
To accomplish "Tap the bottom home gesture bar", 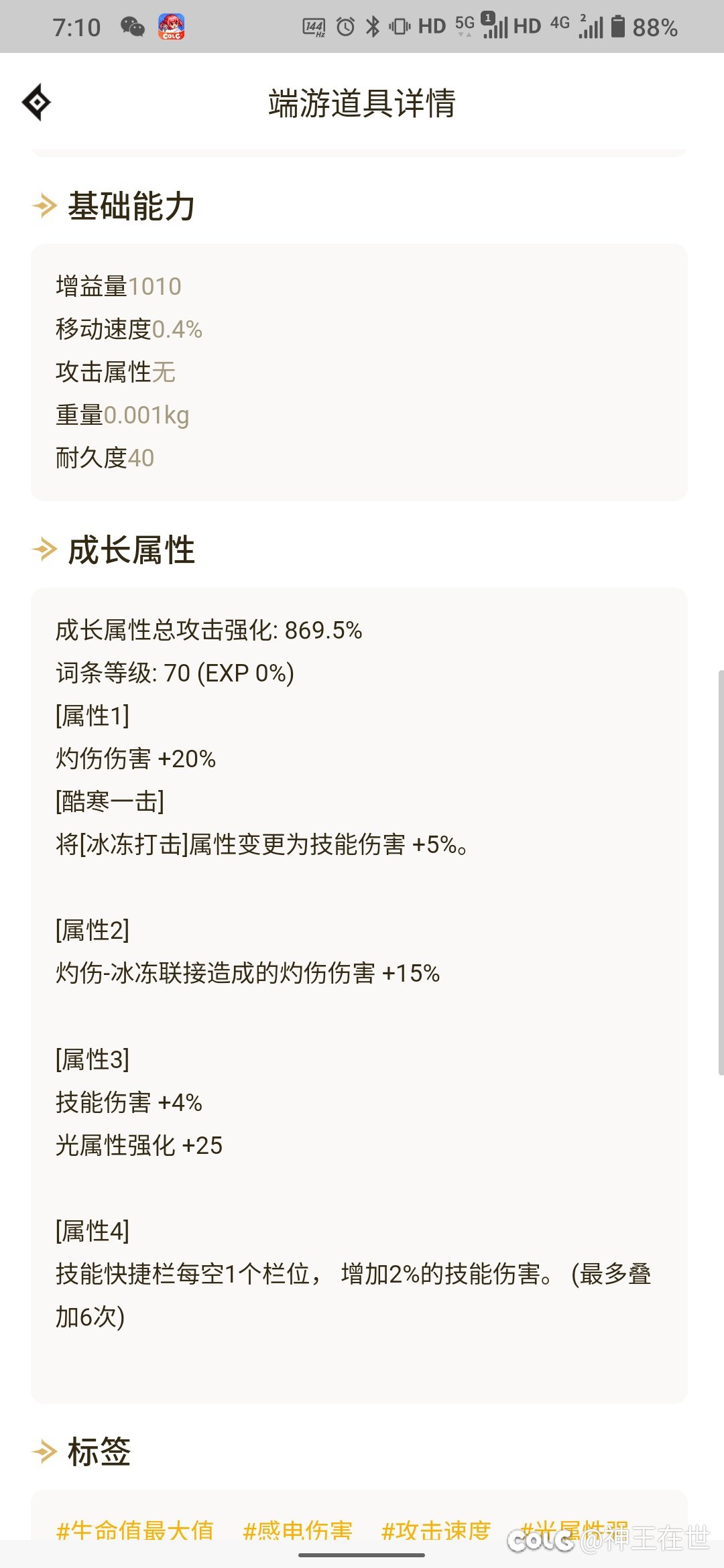I will tap(362, 1555).
